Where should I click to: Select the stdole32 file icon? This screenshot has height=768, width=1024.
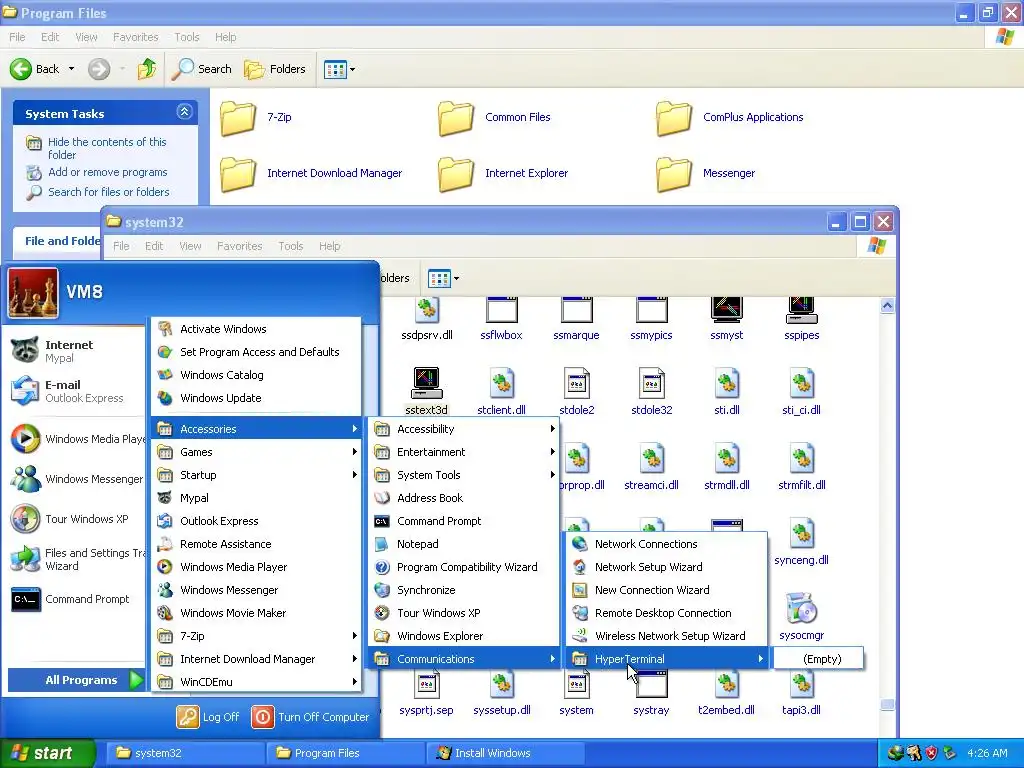click(651, 383)
